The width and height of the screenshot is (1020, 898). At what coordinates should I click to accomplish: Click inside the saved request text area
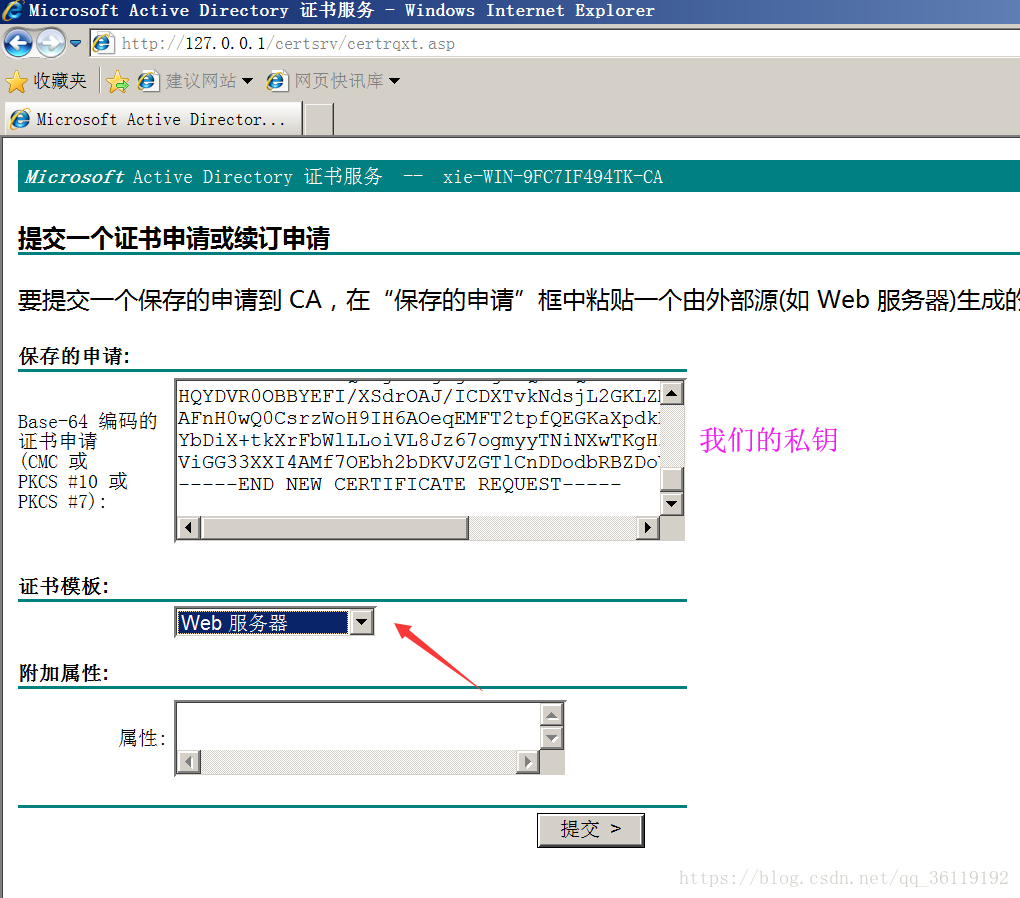[x=418, y=449]
